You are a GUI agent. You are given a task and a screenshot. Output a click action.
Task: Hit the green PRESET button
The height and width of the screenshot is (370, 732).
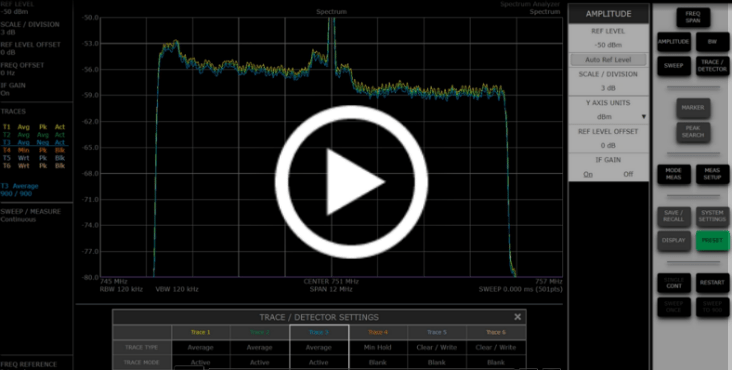coord(712,241)
